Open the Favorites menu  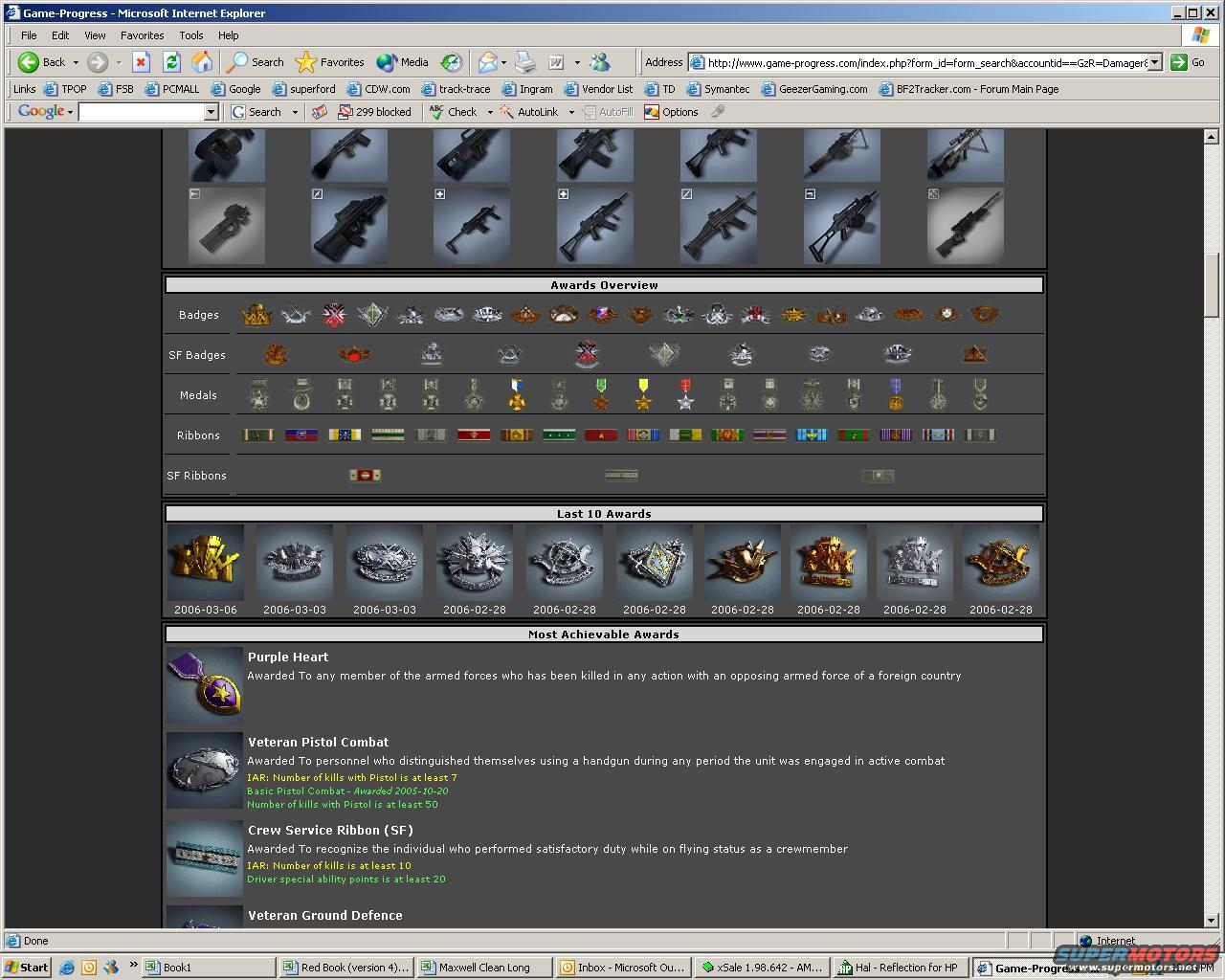(142, 35)
